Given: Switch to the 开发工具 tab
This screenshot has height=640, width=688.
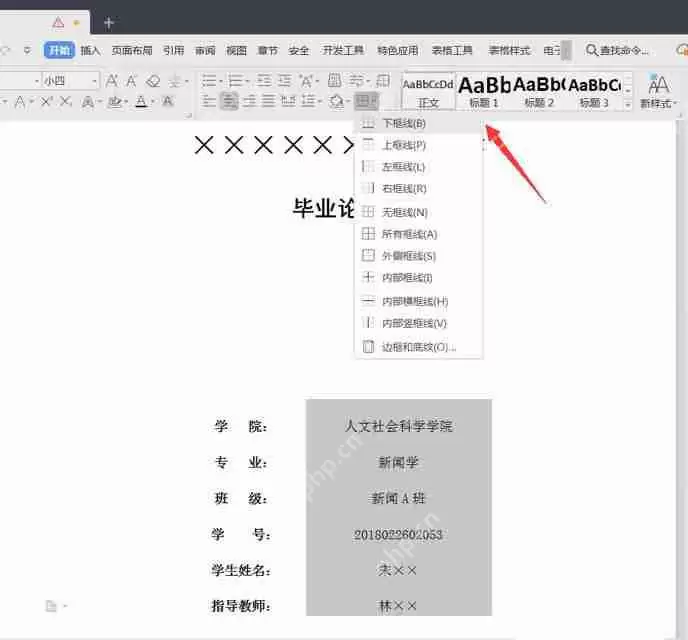Looking at the screenshot, I should point(343,50).
